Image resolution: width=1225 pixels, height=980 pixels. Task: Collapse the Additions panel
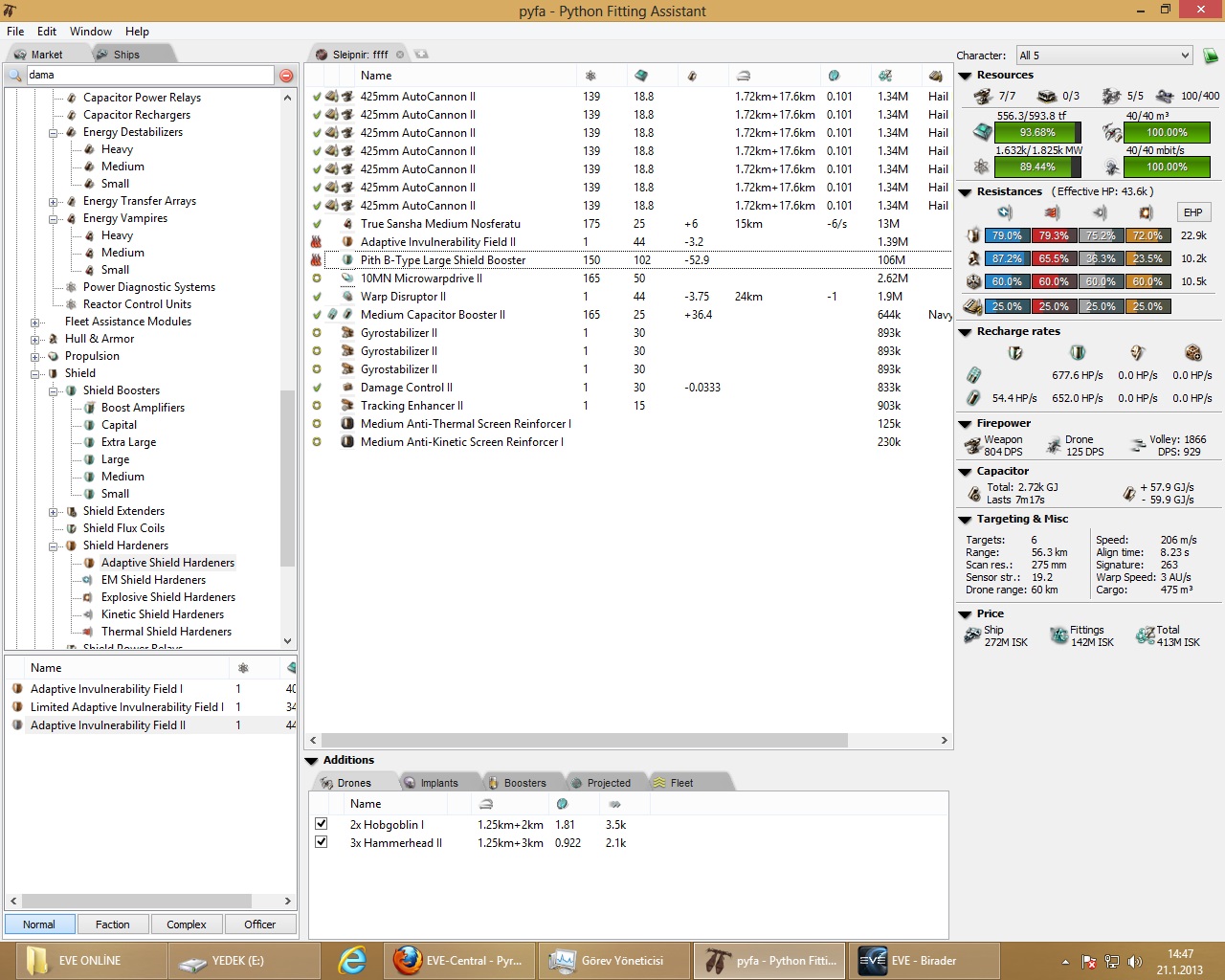click(x=311, y=761)
